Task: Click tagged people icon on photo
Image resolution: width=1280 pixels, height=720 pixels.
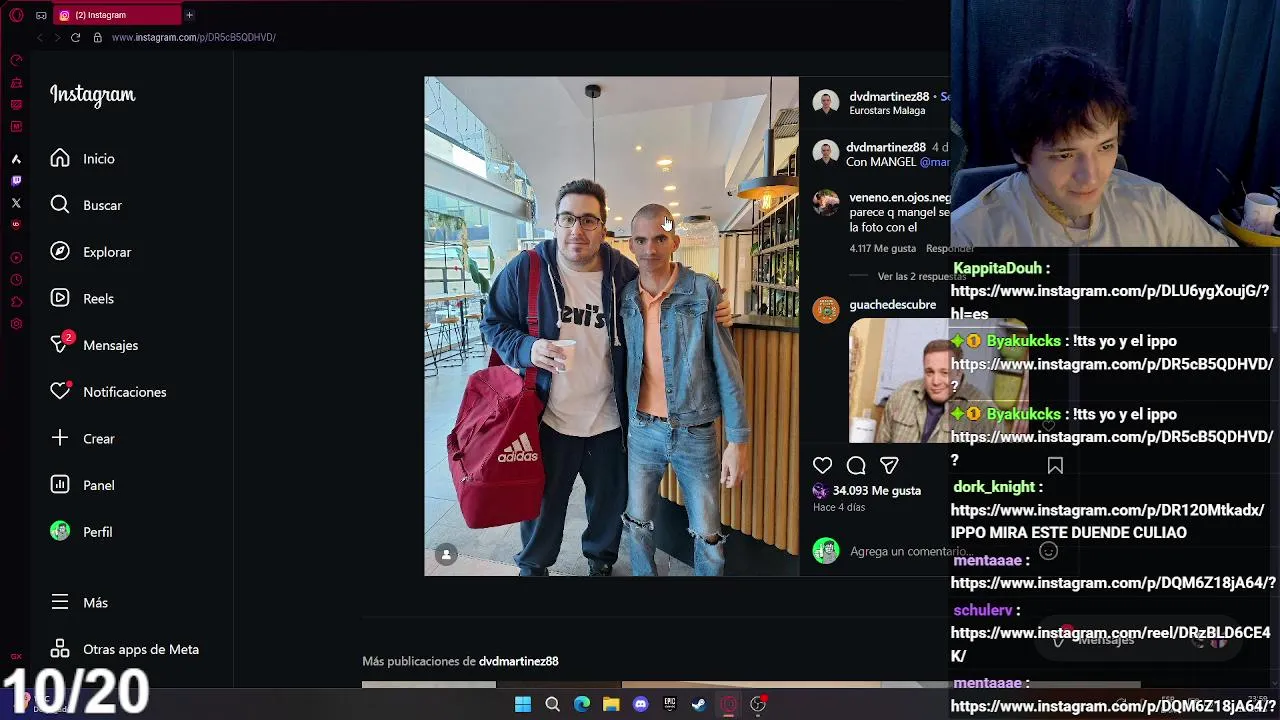Action: (x=446, y=555)
